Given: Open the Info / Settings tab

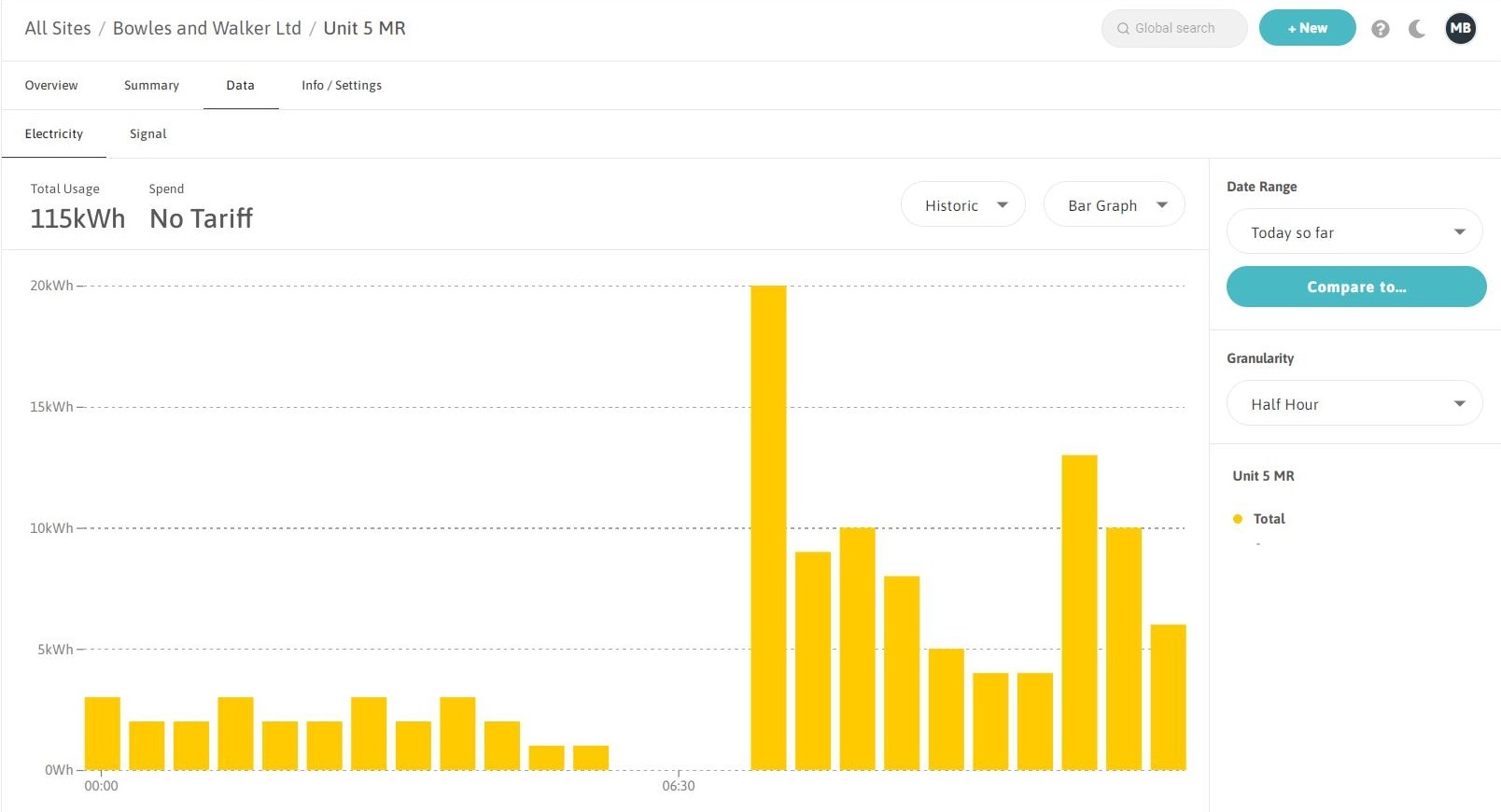Looking at the screenshot, I should (x=342, y=85).
